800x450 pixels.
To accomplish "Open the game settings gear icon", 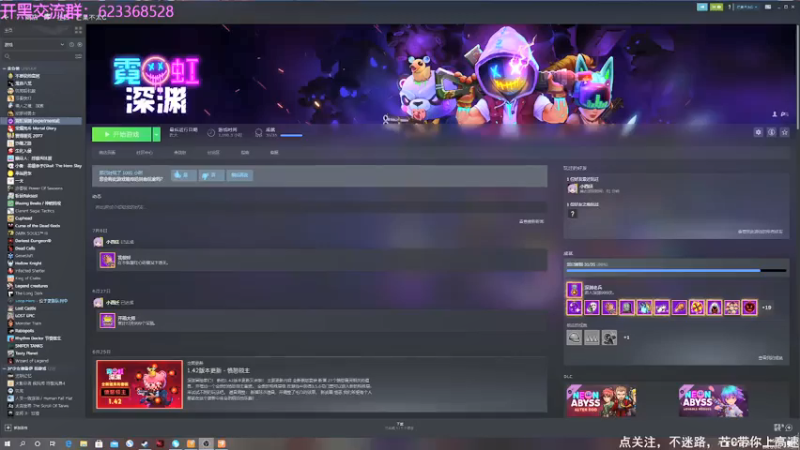I will click(x=758, y=133).
